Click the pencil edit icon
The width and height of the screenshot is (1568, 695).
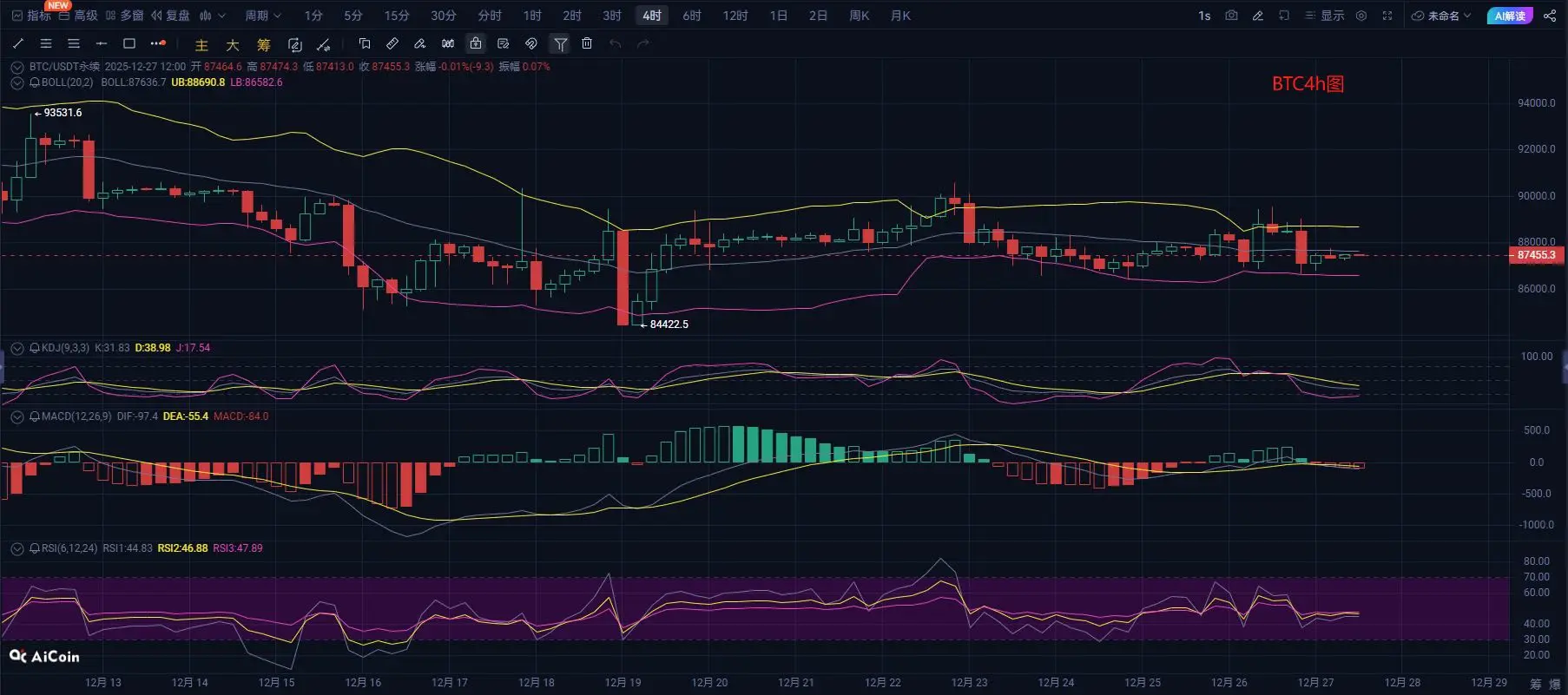pyautogui.click(x=1257, y=16)
